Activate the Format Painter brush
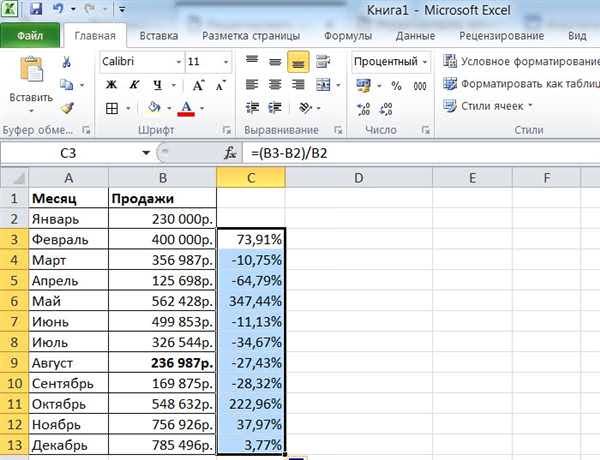The width and height of the screenshot is (600, 460). 67,108
